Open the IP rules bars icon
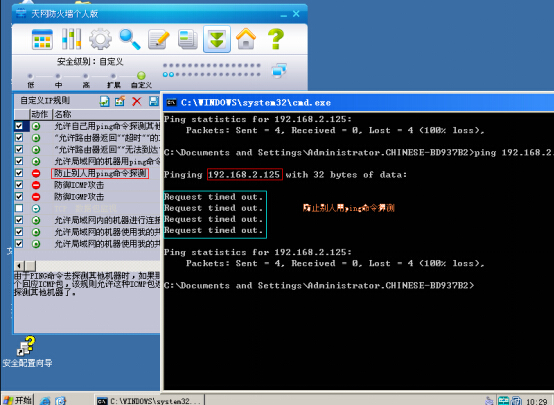The height and width of the screenshot is (405, 554). click(71, 39)
